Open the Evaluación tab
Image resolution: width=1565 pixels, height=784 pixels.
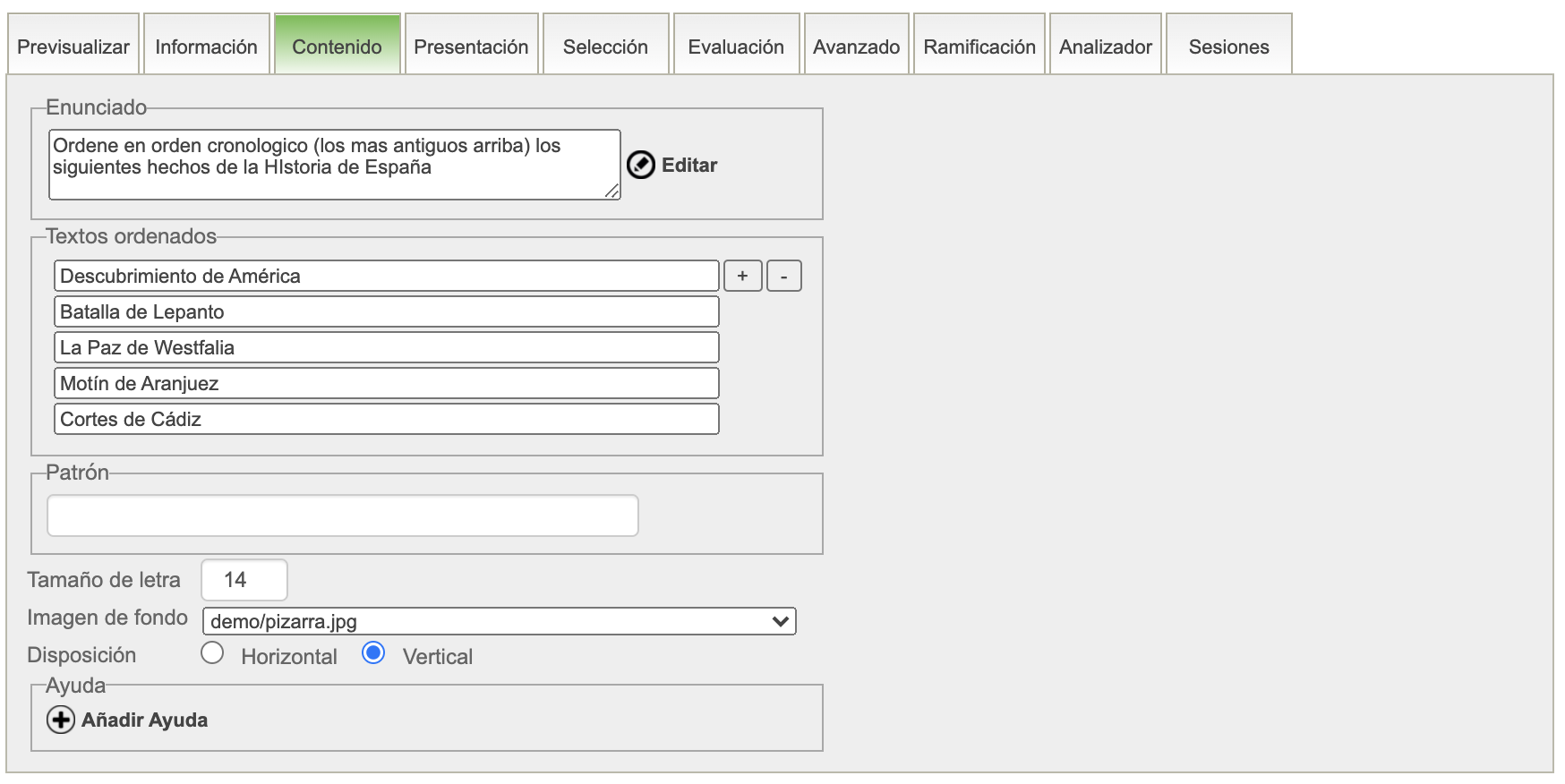pos(736,47)
